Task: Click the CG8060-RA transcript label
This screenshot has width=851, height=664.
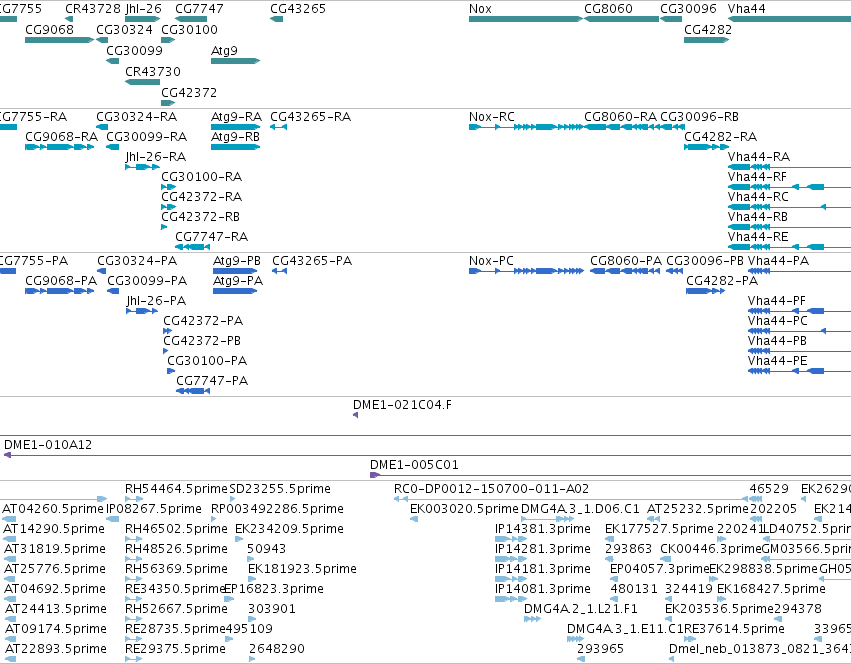Action: pos(620,117)
